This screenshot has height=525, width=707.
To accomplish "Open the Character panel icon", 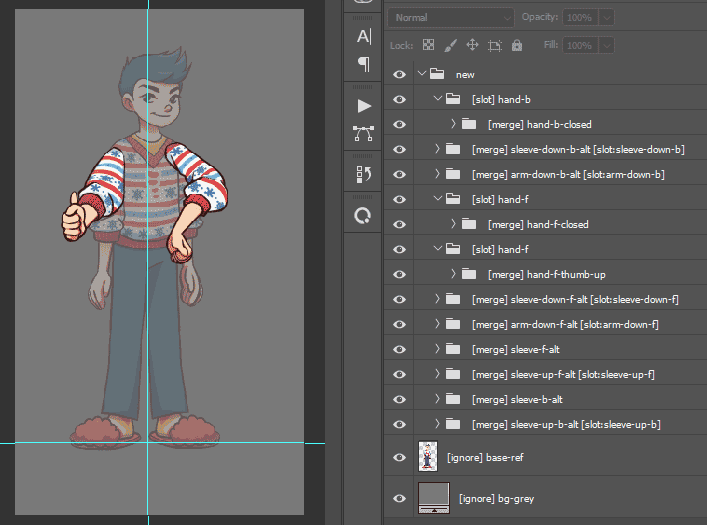I will (363, 36).
